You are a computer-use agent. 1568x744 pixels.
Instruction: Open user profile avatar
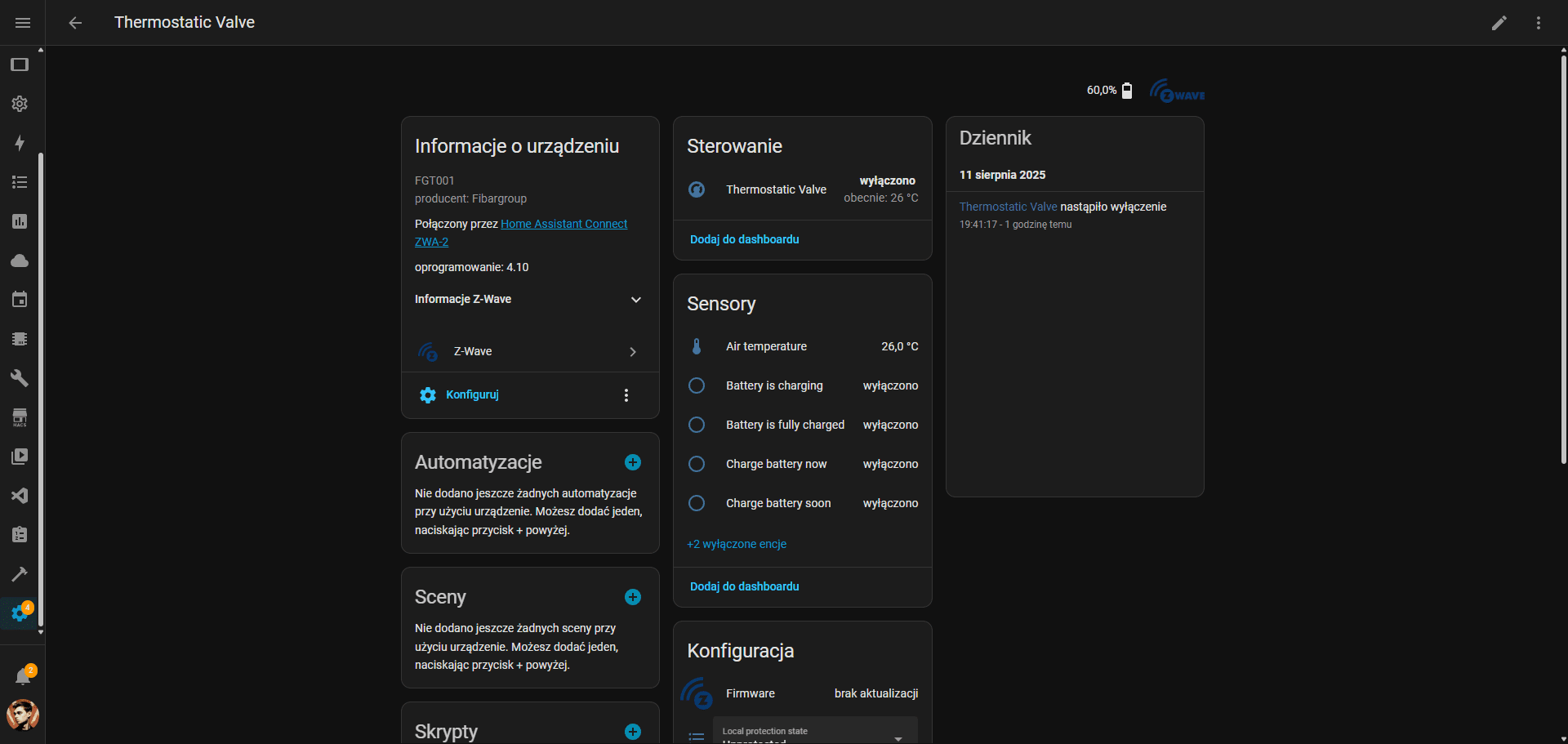pyautogui.click(x=23, y=715)
